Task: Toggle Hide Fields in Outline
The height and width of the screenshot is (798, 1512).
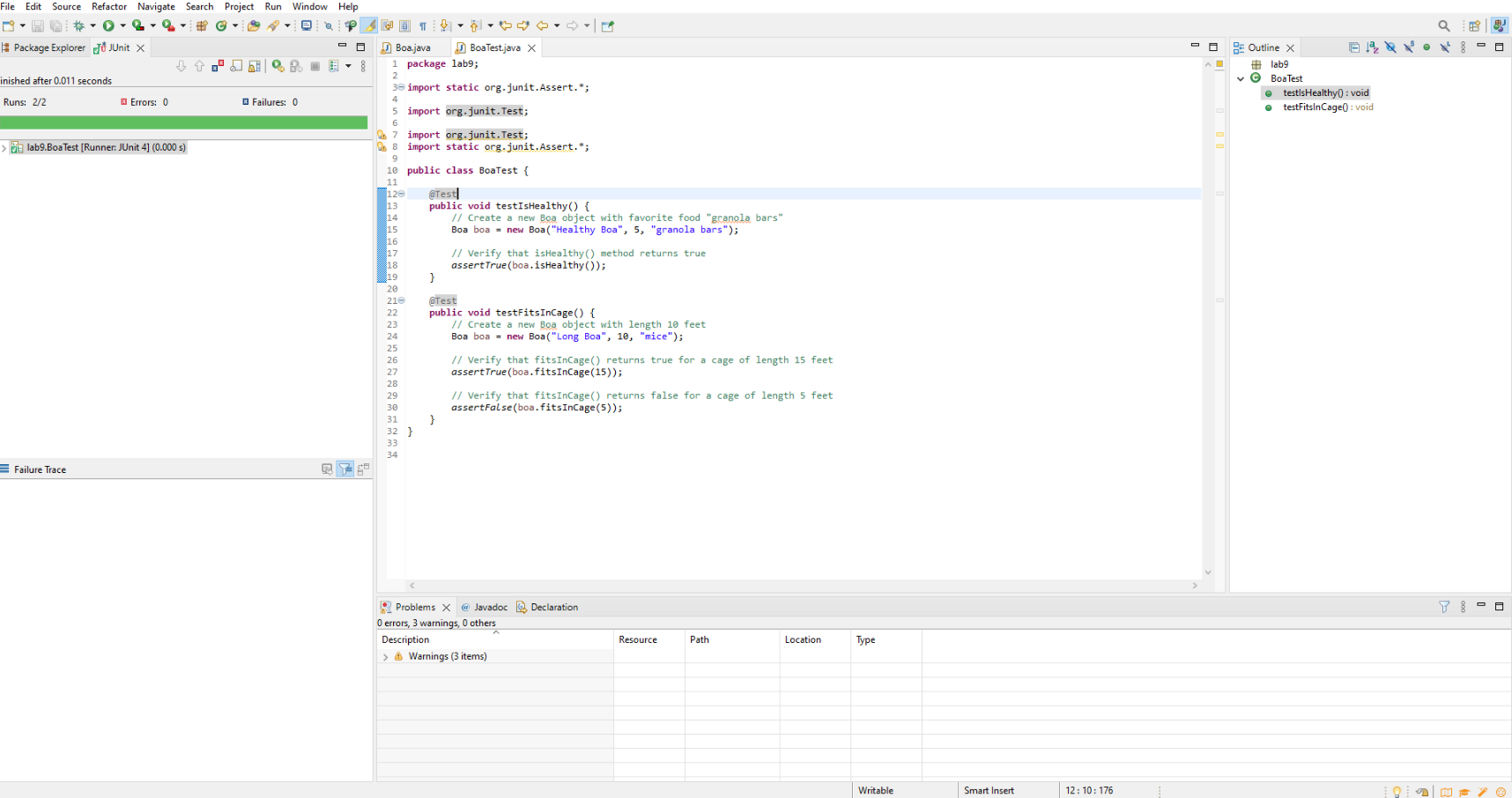Action: pyautogui.click(x=1390, y=48)
